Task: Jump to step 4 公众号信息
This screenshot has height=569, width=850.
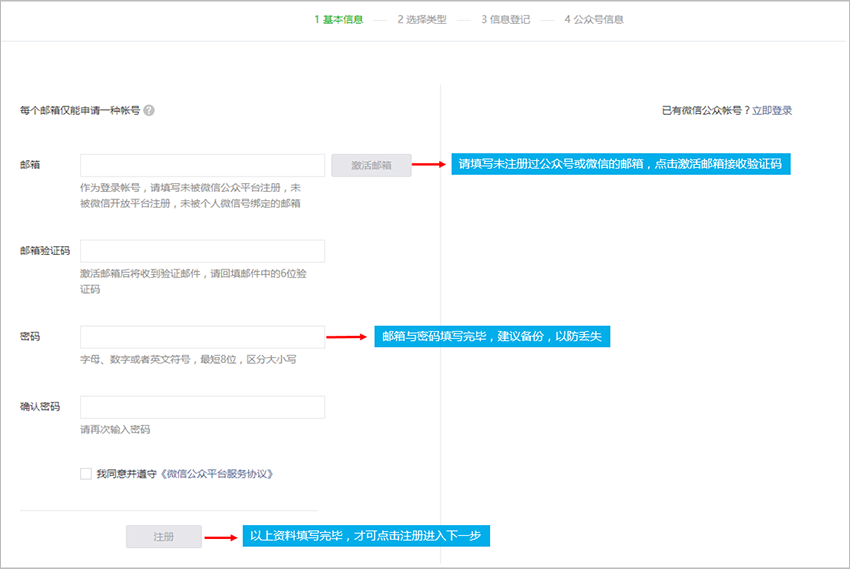Action: click(594, 19)
